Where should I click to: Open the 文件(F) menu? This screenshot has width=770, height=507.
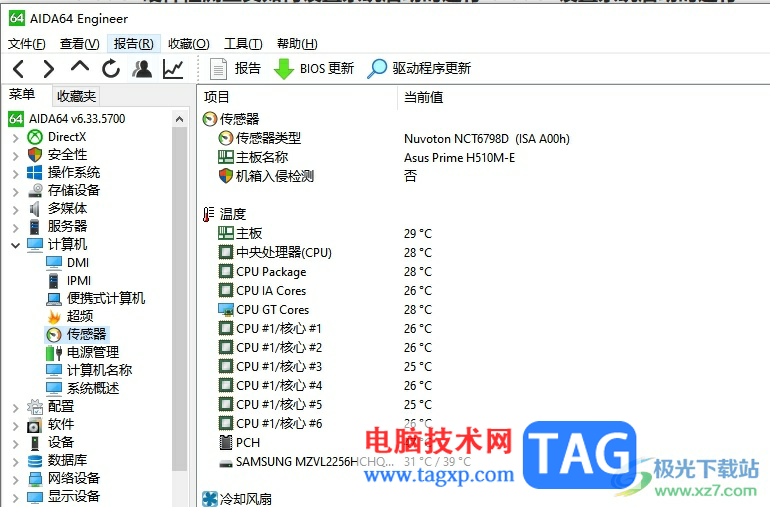(x=27, y=44)
